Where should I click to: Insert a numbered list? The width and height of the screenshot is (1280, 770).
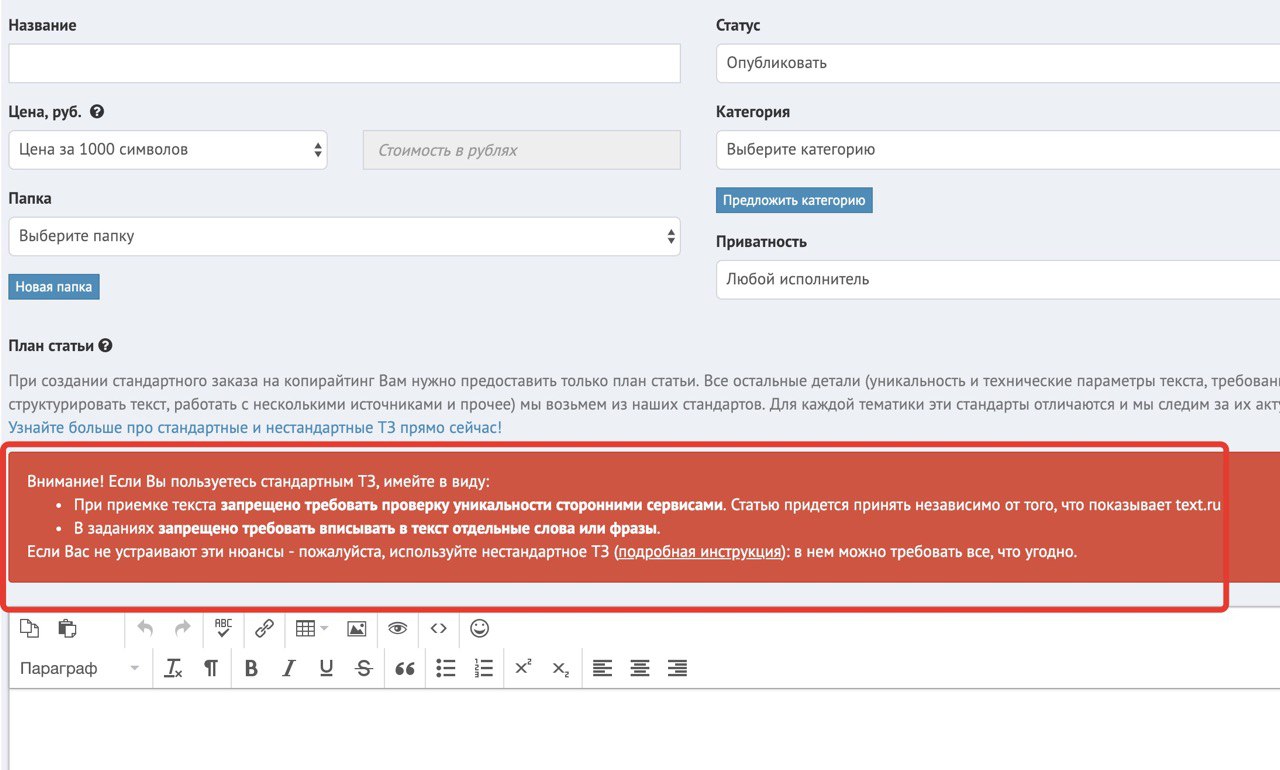tap(484, 668)
